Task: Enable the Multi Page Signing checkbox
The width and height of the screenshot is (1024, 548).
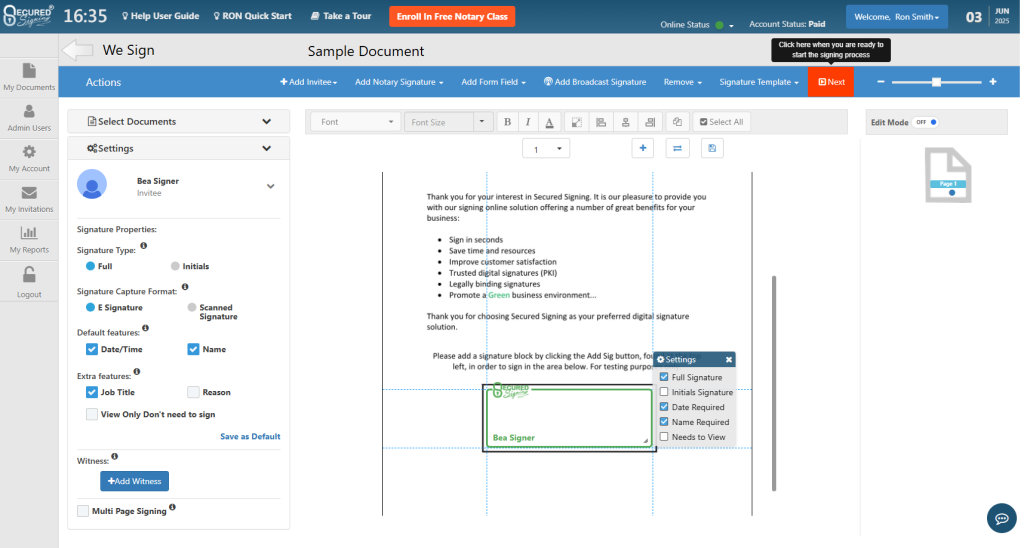Action: (x=83, y=511)
